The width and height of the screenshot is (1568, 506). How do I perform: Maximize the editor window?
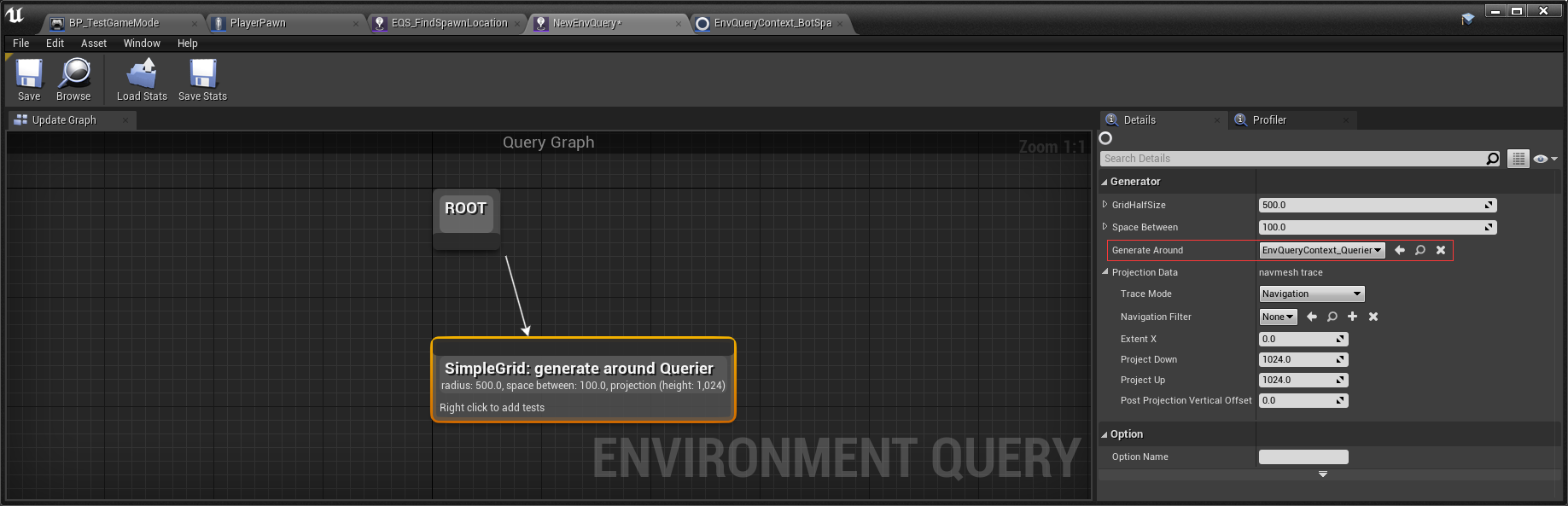1517,11
